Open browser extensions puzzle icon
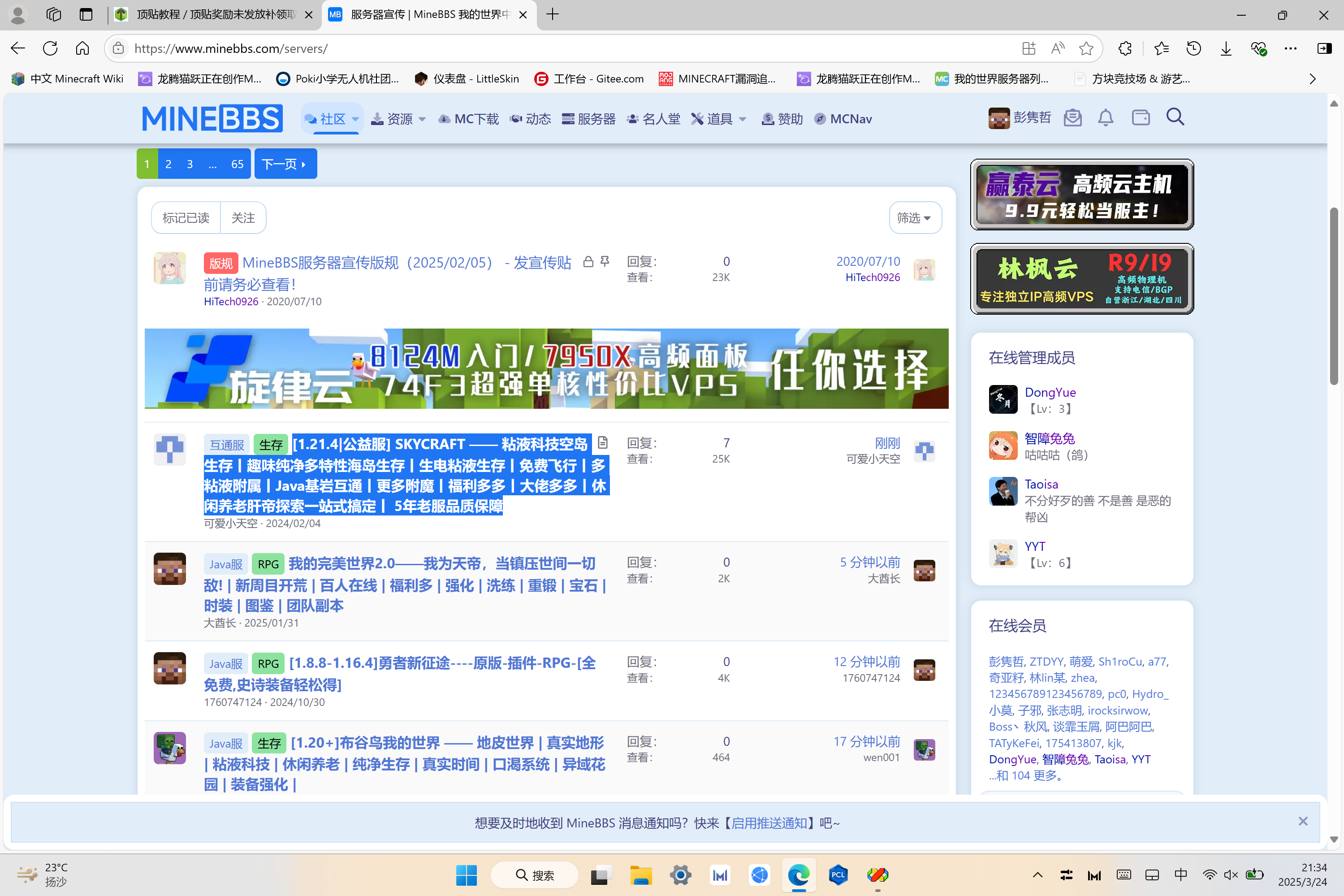Viewport: 1344px width, 896px height. coord(1125,48)
